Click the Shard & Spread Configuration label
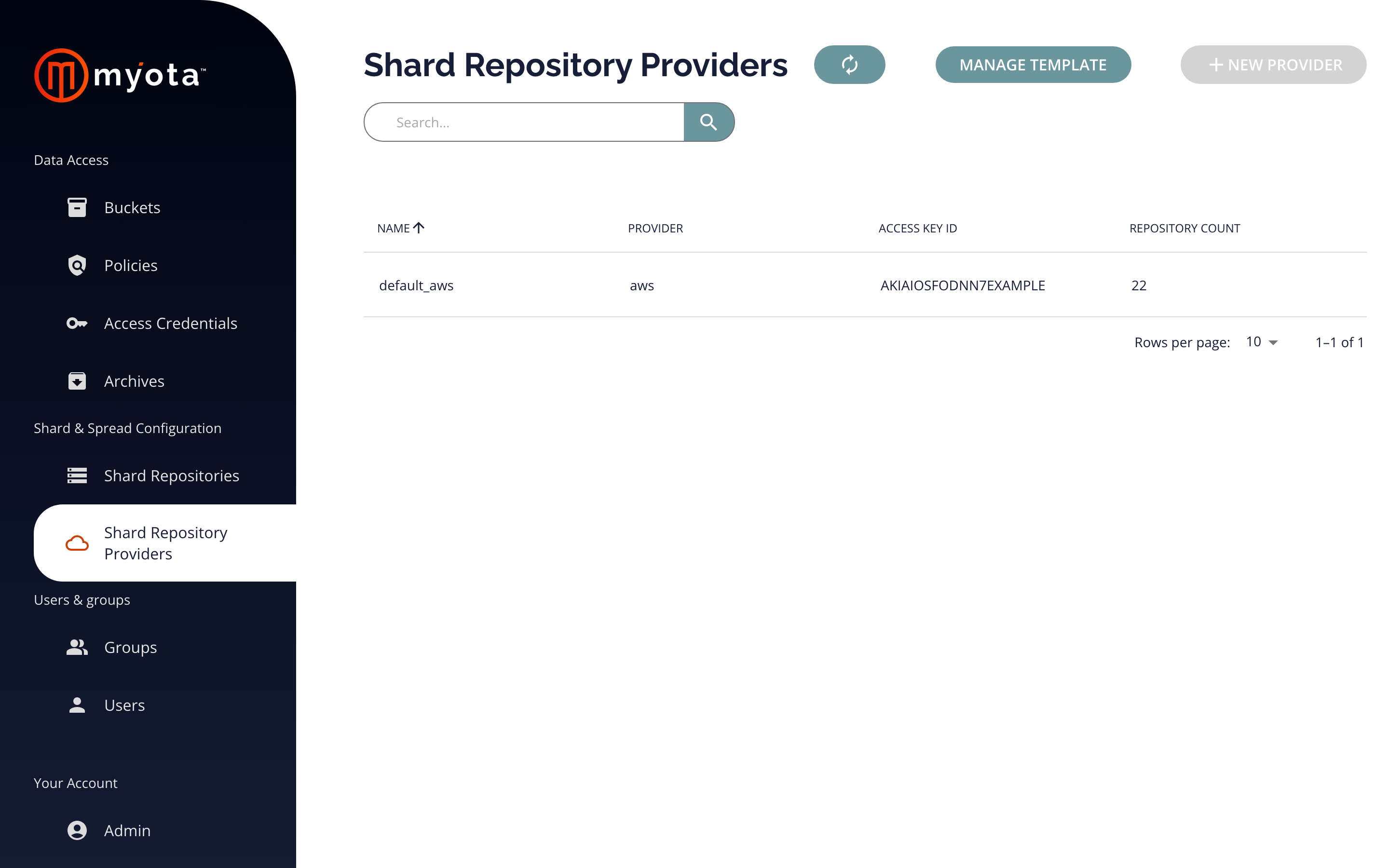 click(x=127, y=428)
